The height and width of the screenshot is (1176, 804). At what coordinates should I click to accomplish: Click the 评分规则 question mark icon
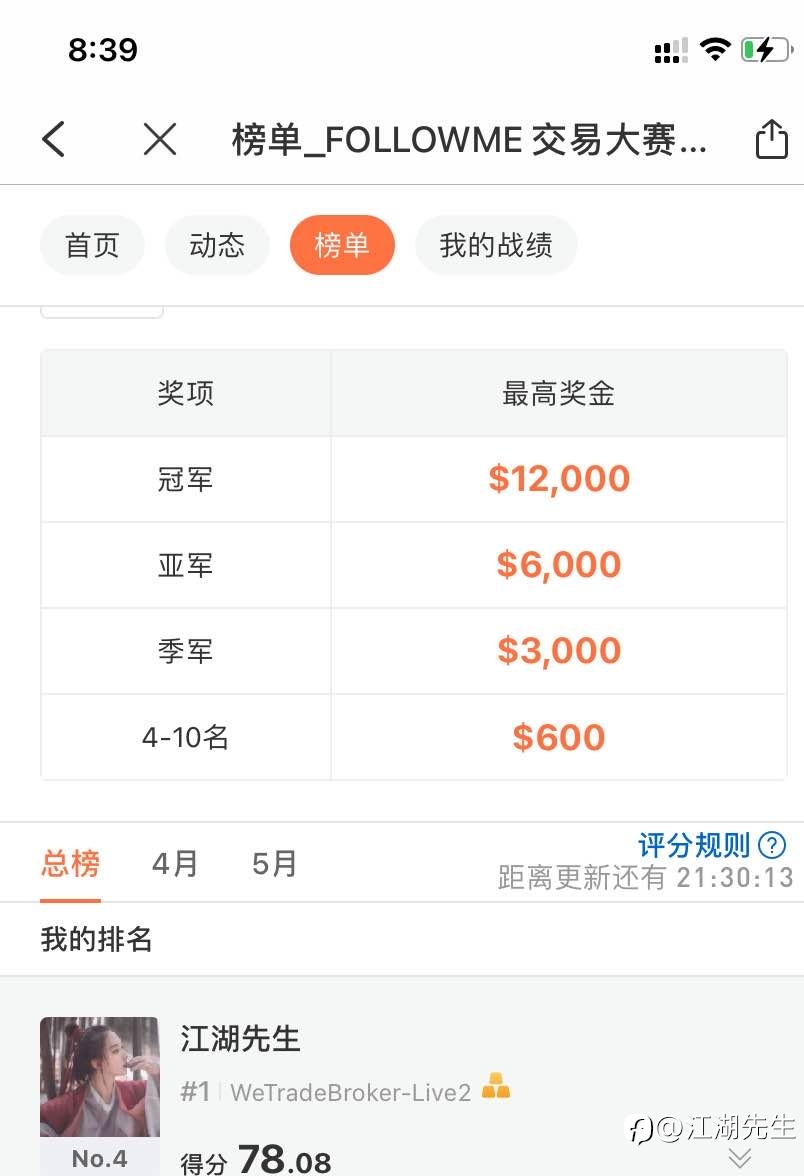[x=772, y=845]
